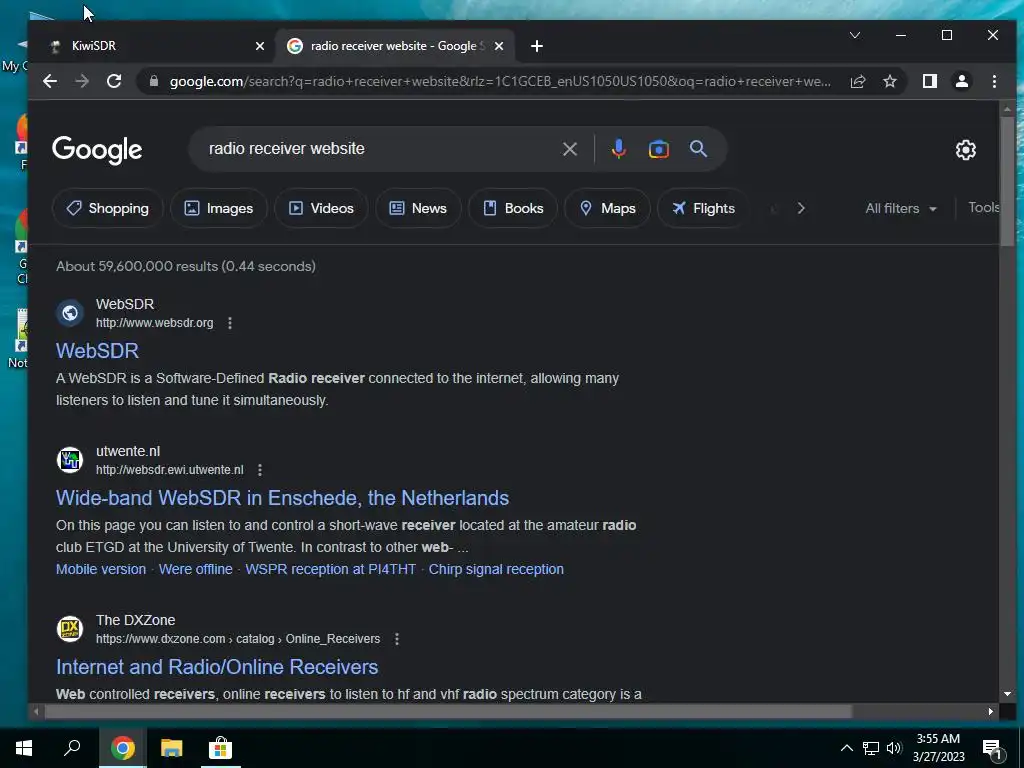Submit search with magnifier icon
The width and height of the screenshot is (1024, 768).
698,149
